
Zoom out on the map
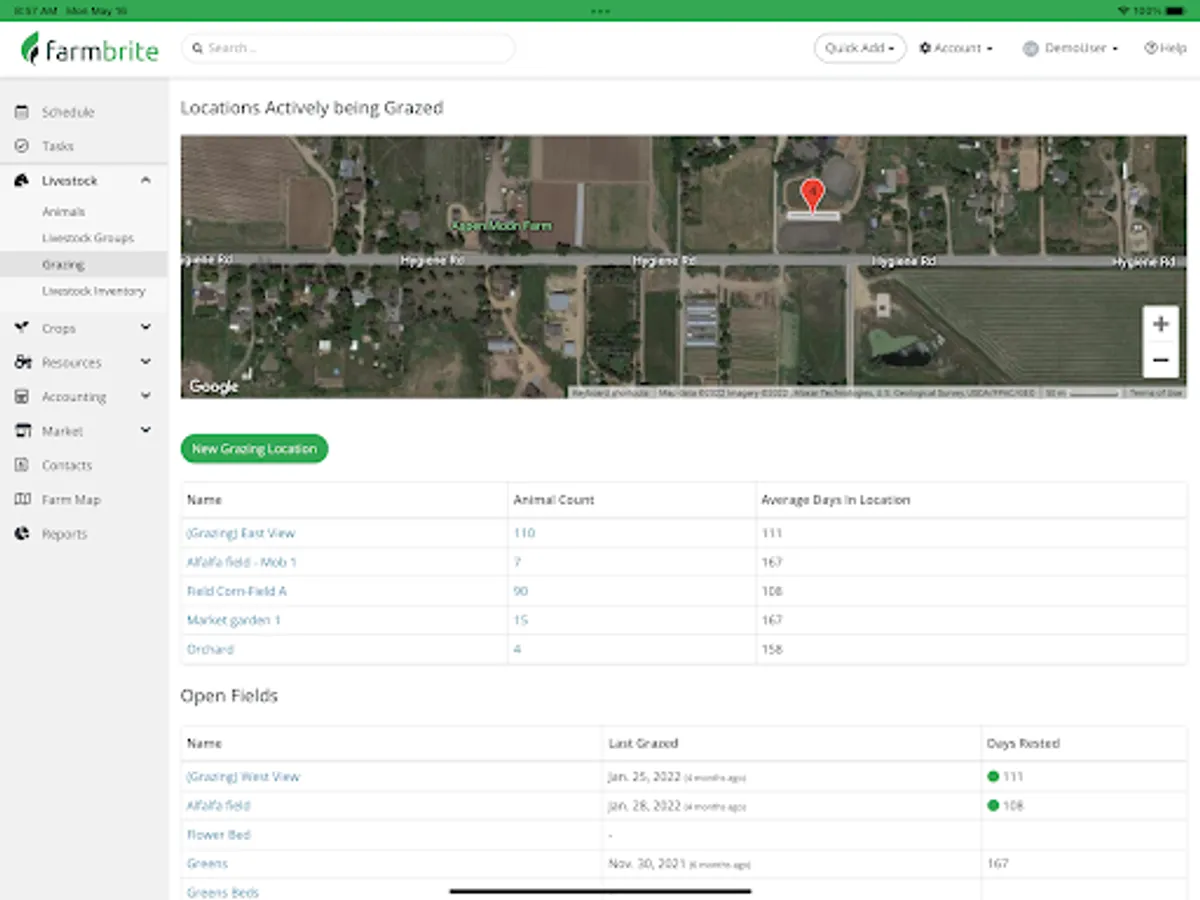(x=1160, y=360)
